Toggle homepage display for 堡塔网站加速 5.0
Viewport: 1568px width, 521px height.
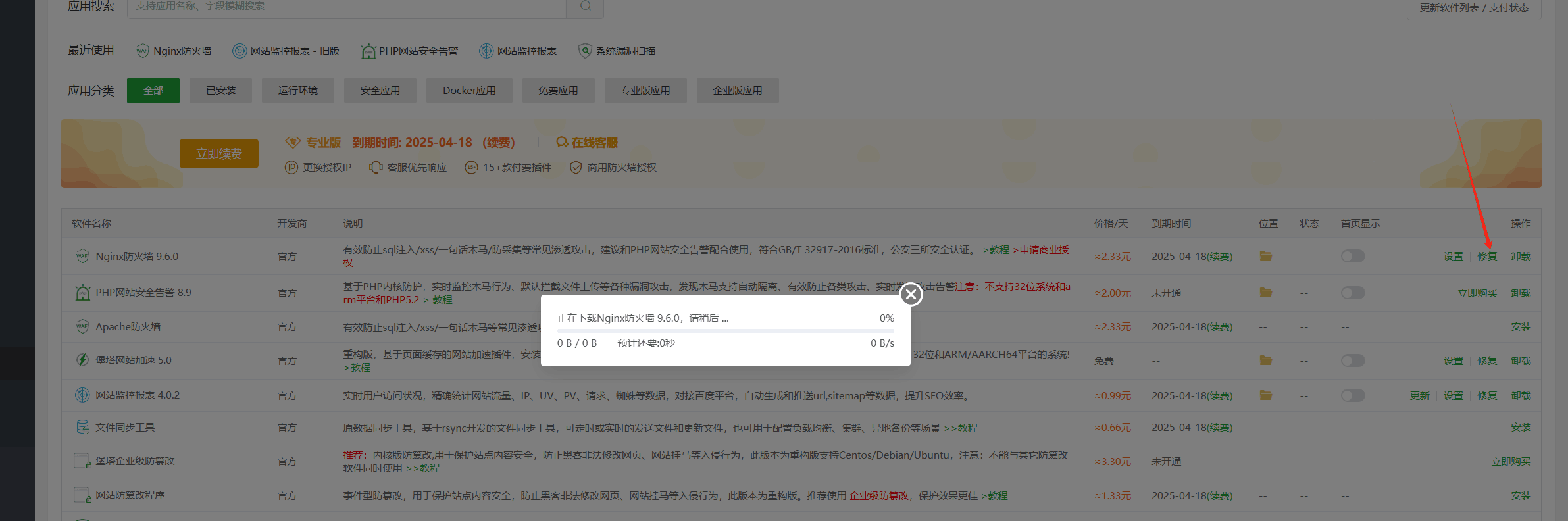1353,360
